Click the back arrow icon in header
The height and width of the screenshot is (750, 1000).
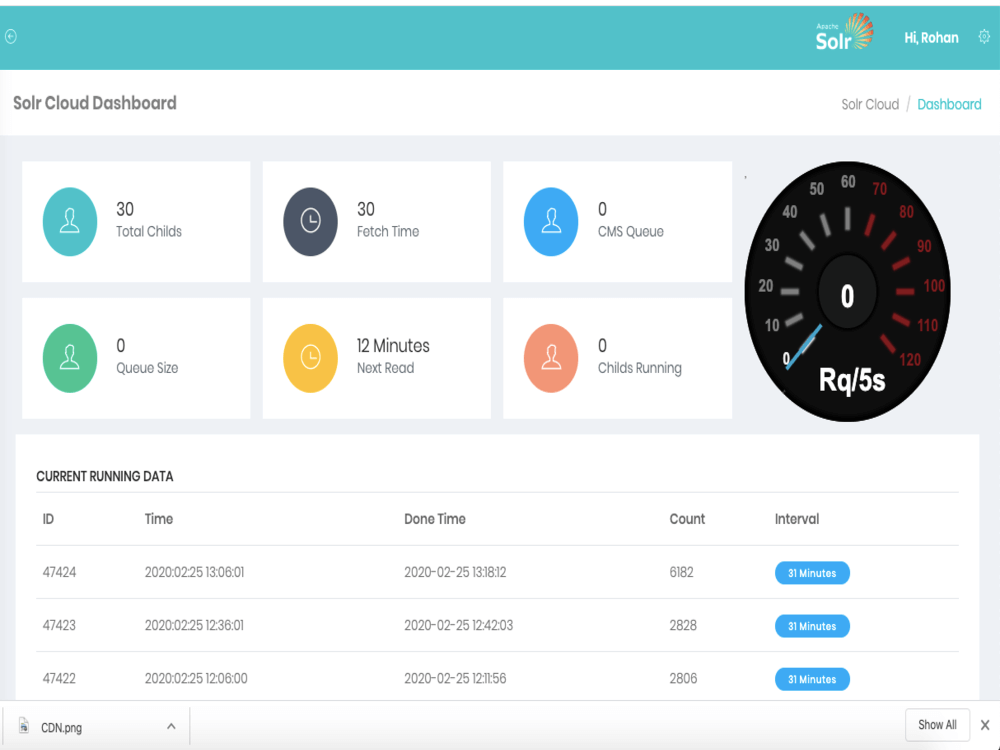pyautogui.click(x=11, y=37)
